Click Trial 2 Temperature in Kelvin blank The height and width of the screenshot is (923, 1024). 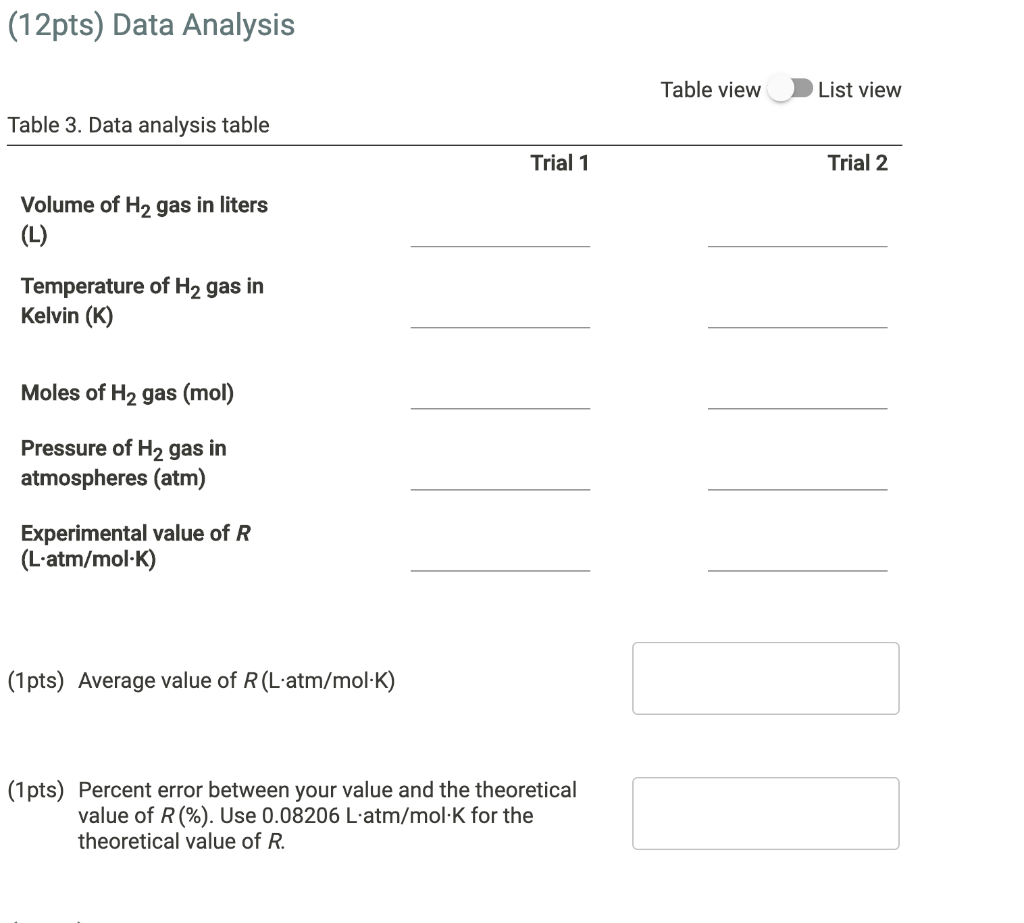(797, 320)
